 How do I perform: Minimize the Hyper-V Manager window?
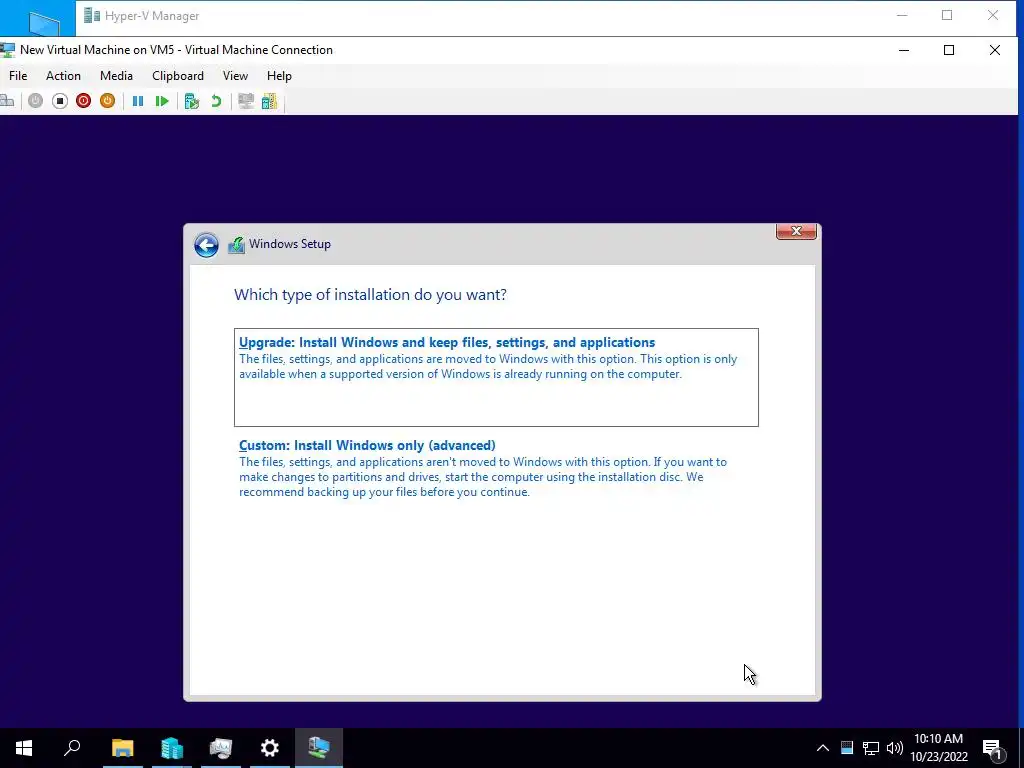coord(902,16)
